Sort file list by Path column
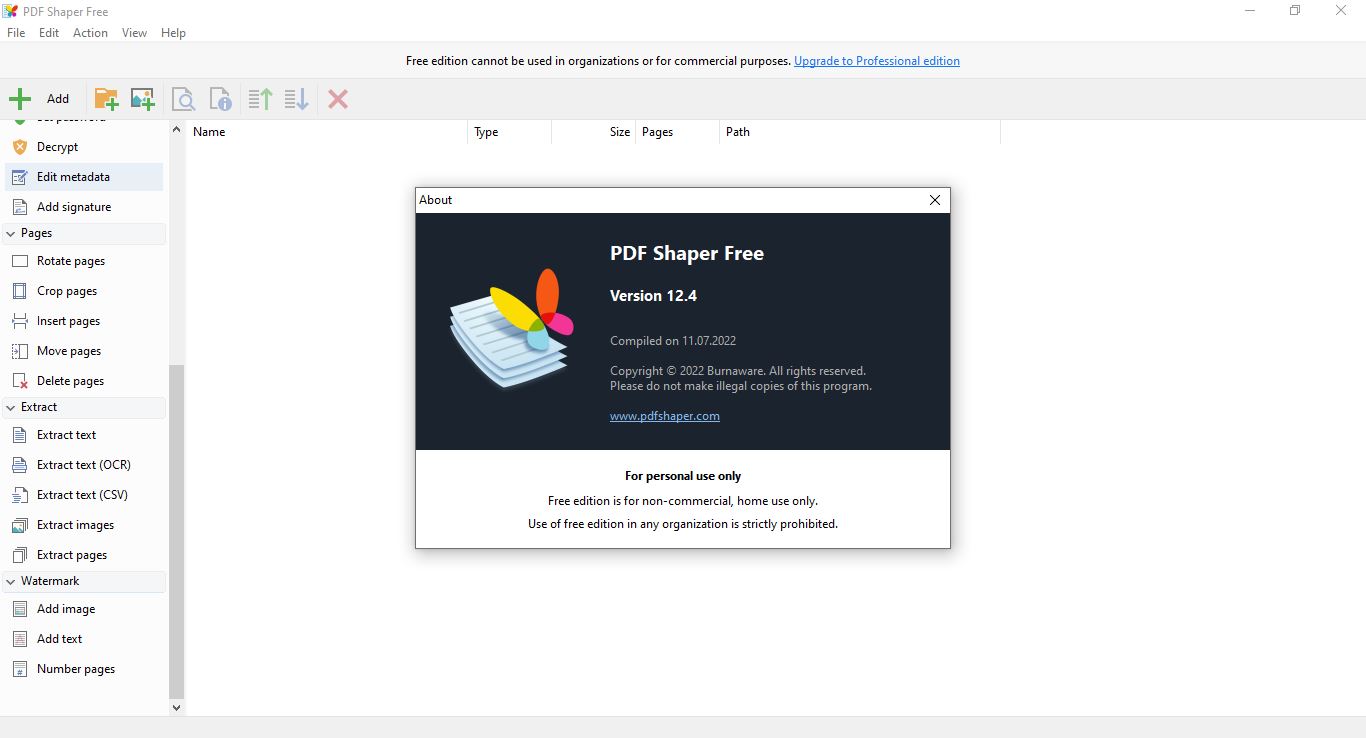Viewport: 1366px width, 738px height. [x=860, y=132]
